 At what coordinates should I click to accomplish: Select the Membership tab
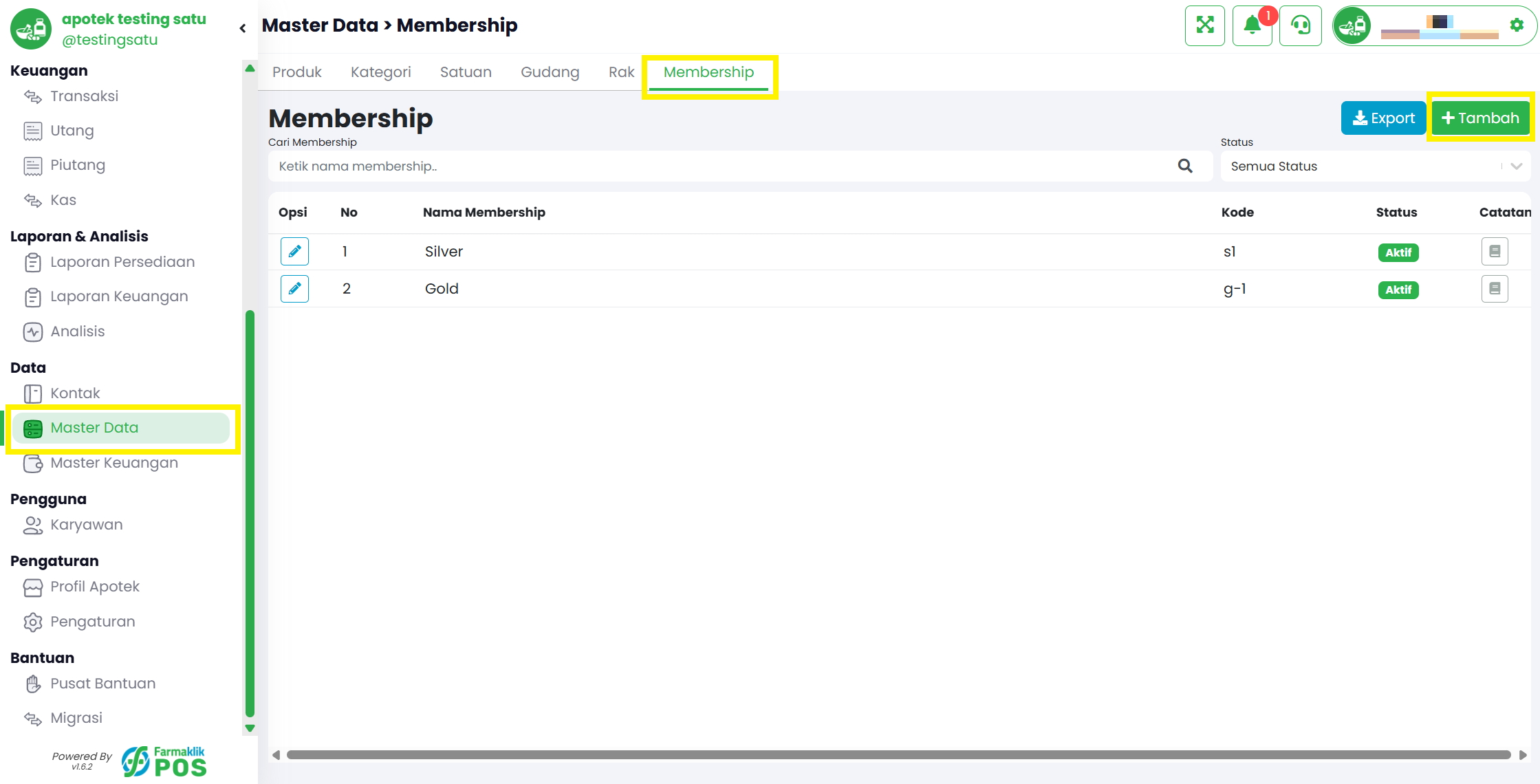(708, 72)
